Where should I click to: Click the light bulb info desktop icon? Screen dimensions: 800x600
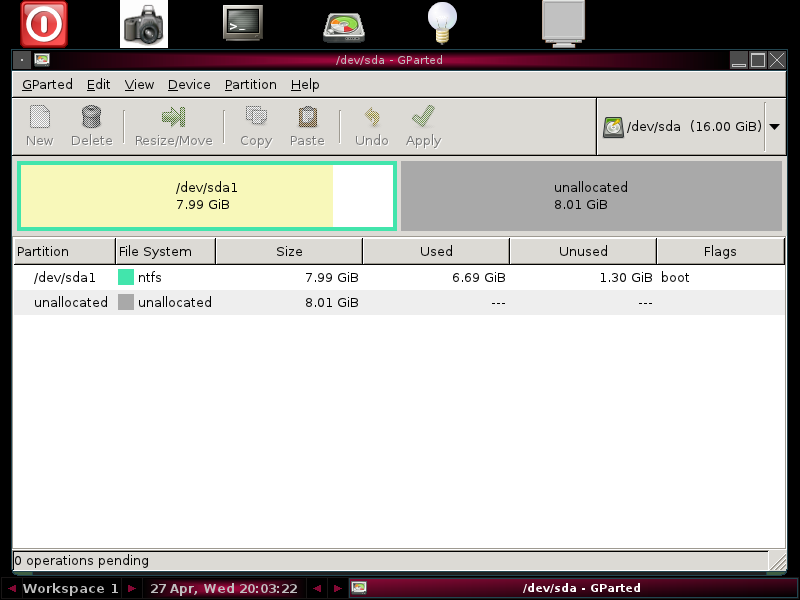442,23
